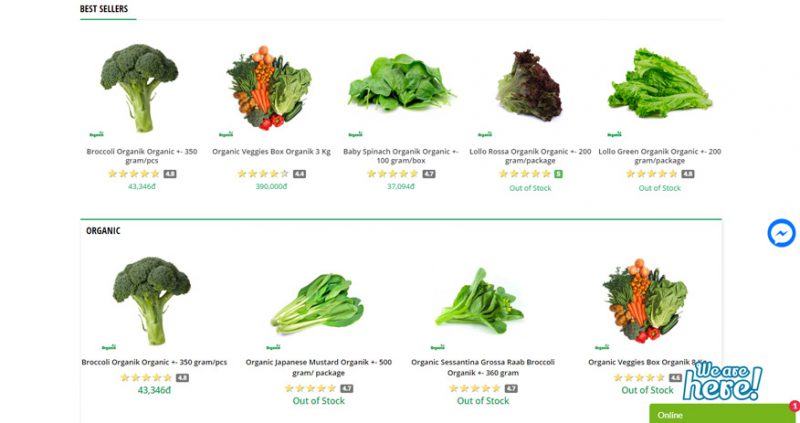The image size is (800, 423).
Task: Click green 5 rating badge for Lollo Rossa
Action: click(x=558, y=174)
